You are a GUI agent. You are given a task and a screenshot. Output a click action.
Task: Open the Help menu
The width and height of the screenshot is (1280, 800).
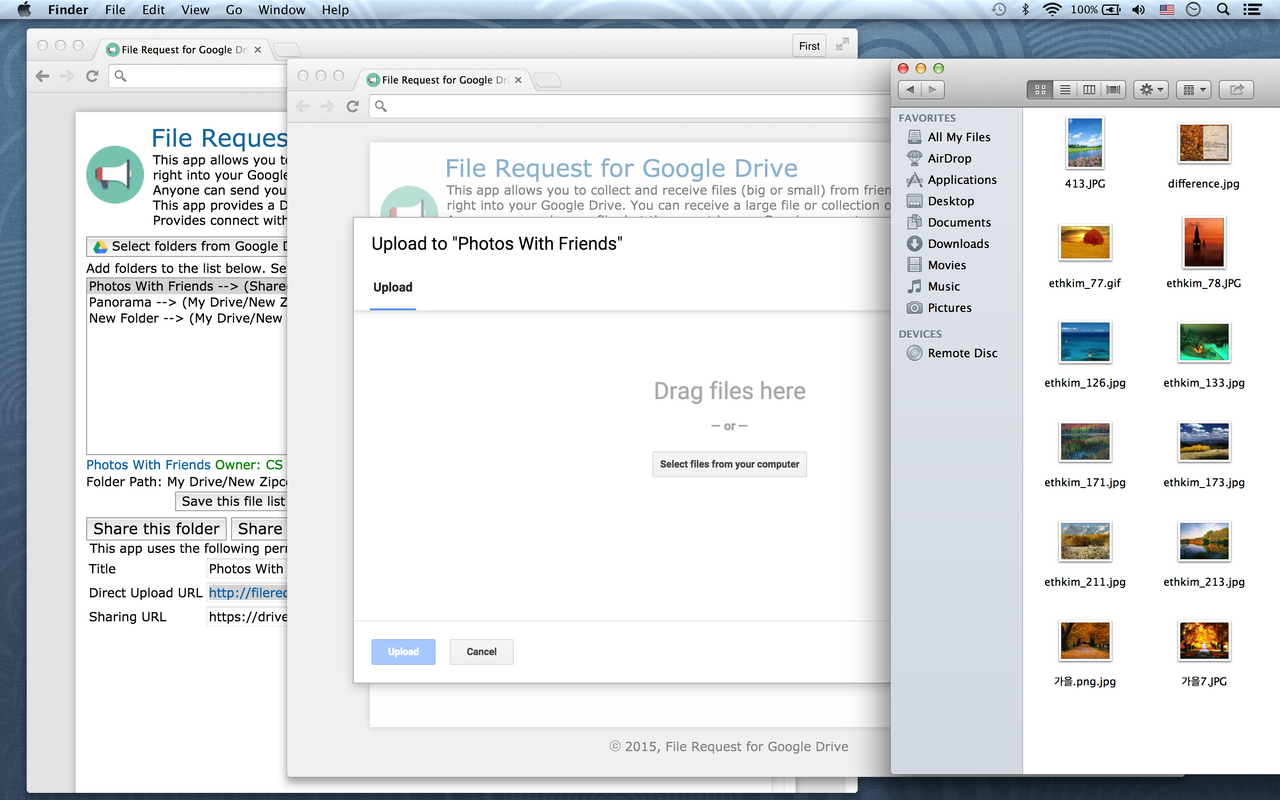coord(335,10)
